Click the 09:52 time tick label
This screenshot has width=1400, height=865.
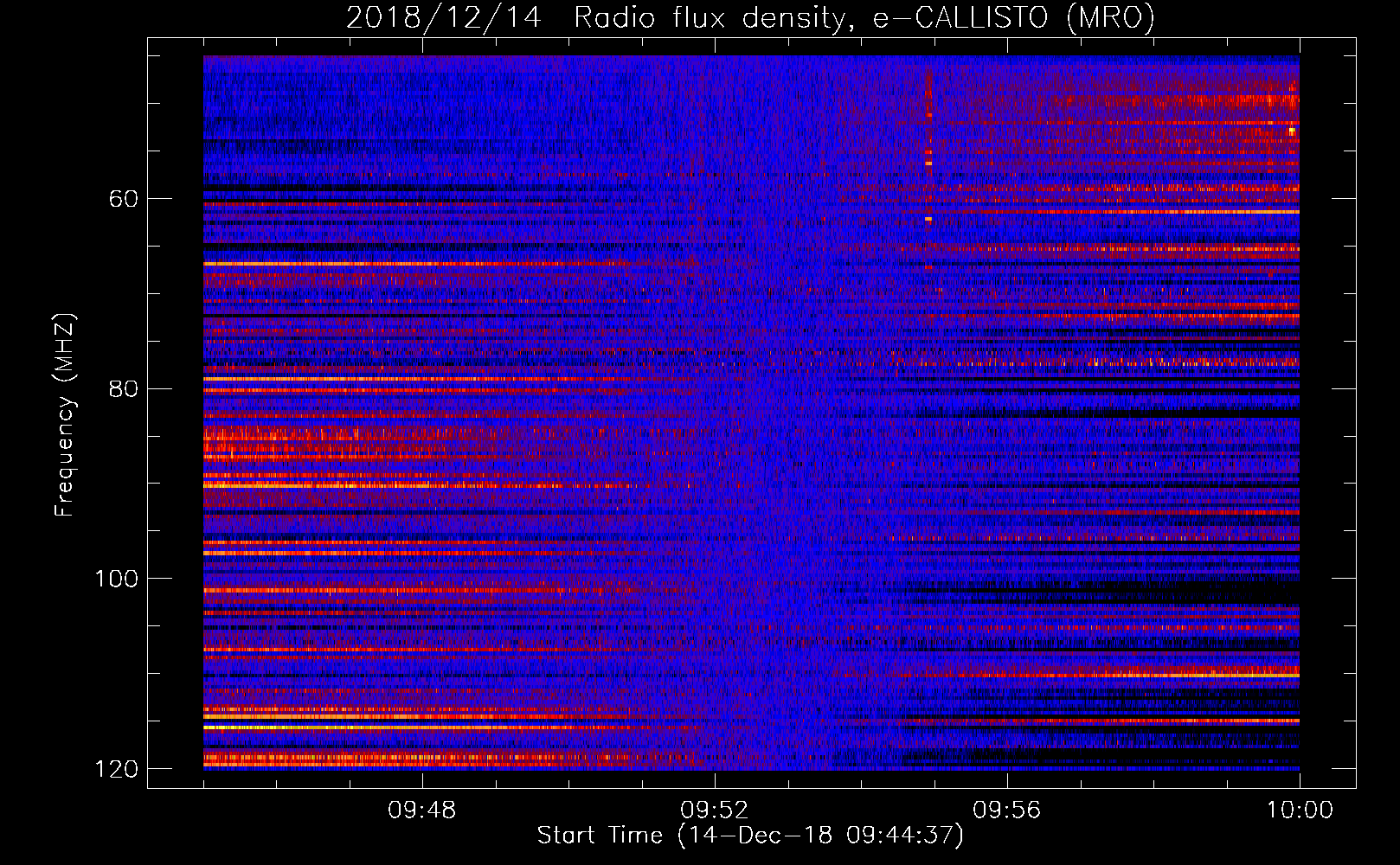(714, 811)
